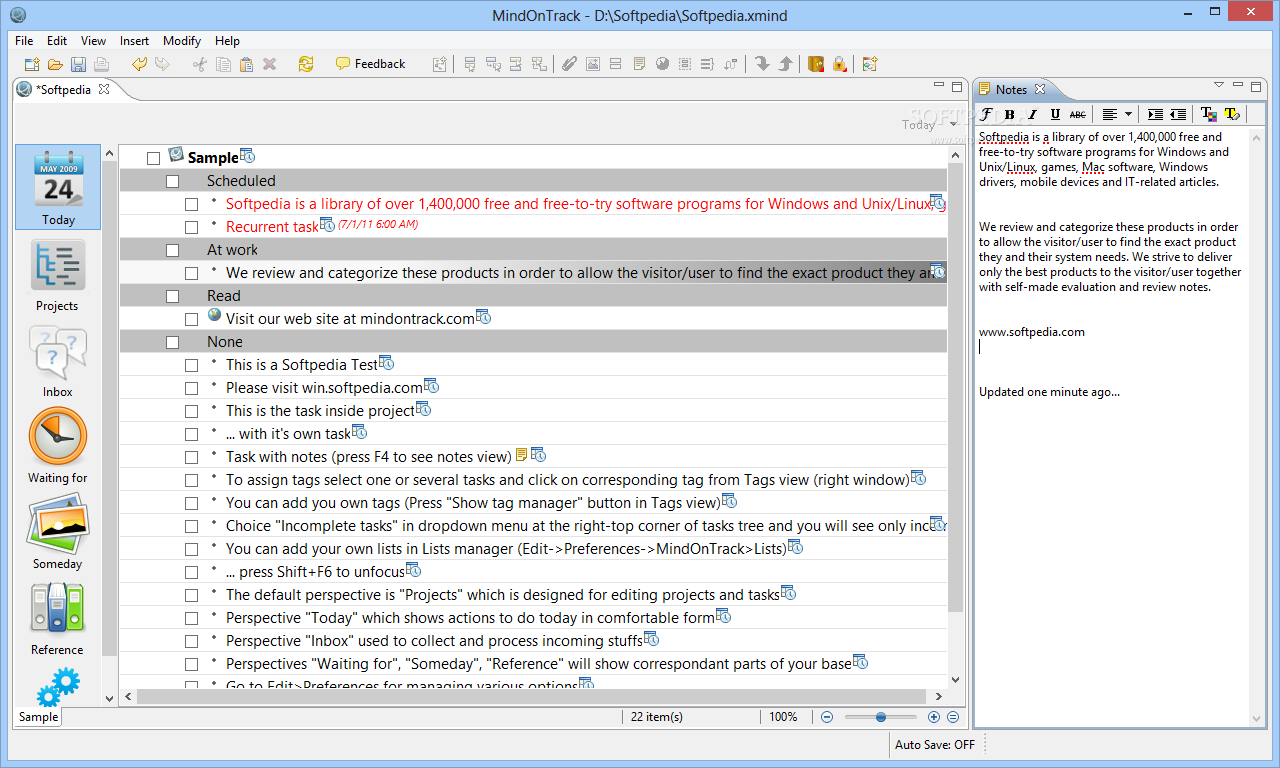Select the *Softpedia editor tab
This screenshot has width=1280, height=768.
[63, 90]
